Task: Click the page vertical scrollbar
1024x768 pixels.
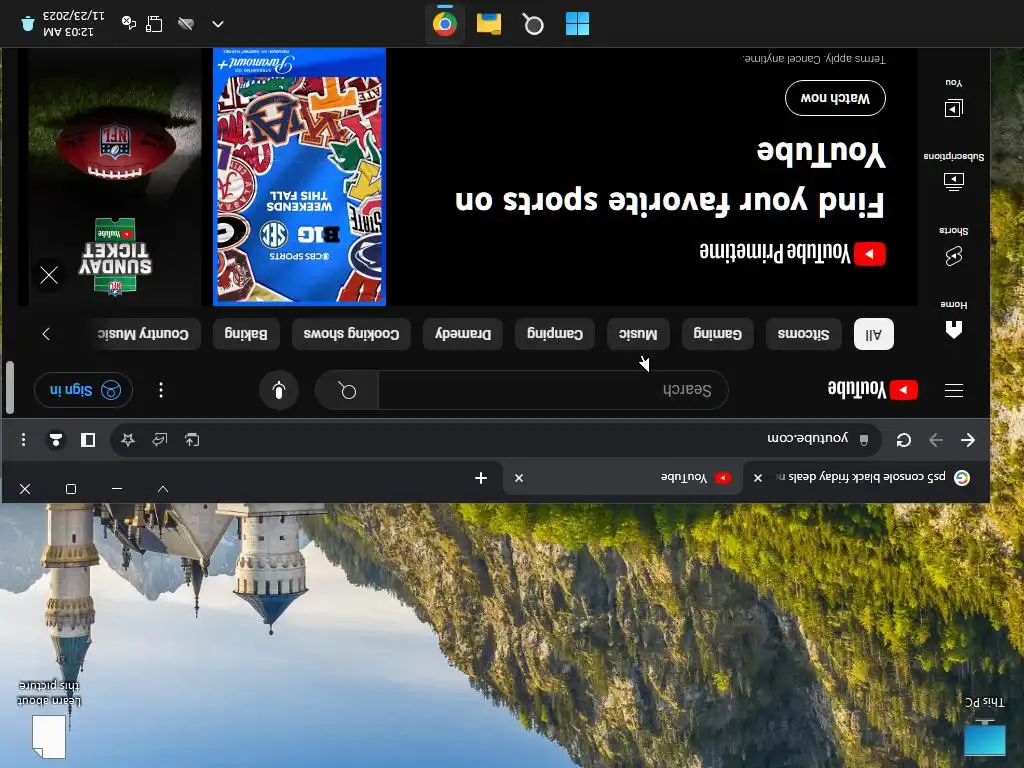Action: [10, 388]
